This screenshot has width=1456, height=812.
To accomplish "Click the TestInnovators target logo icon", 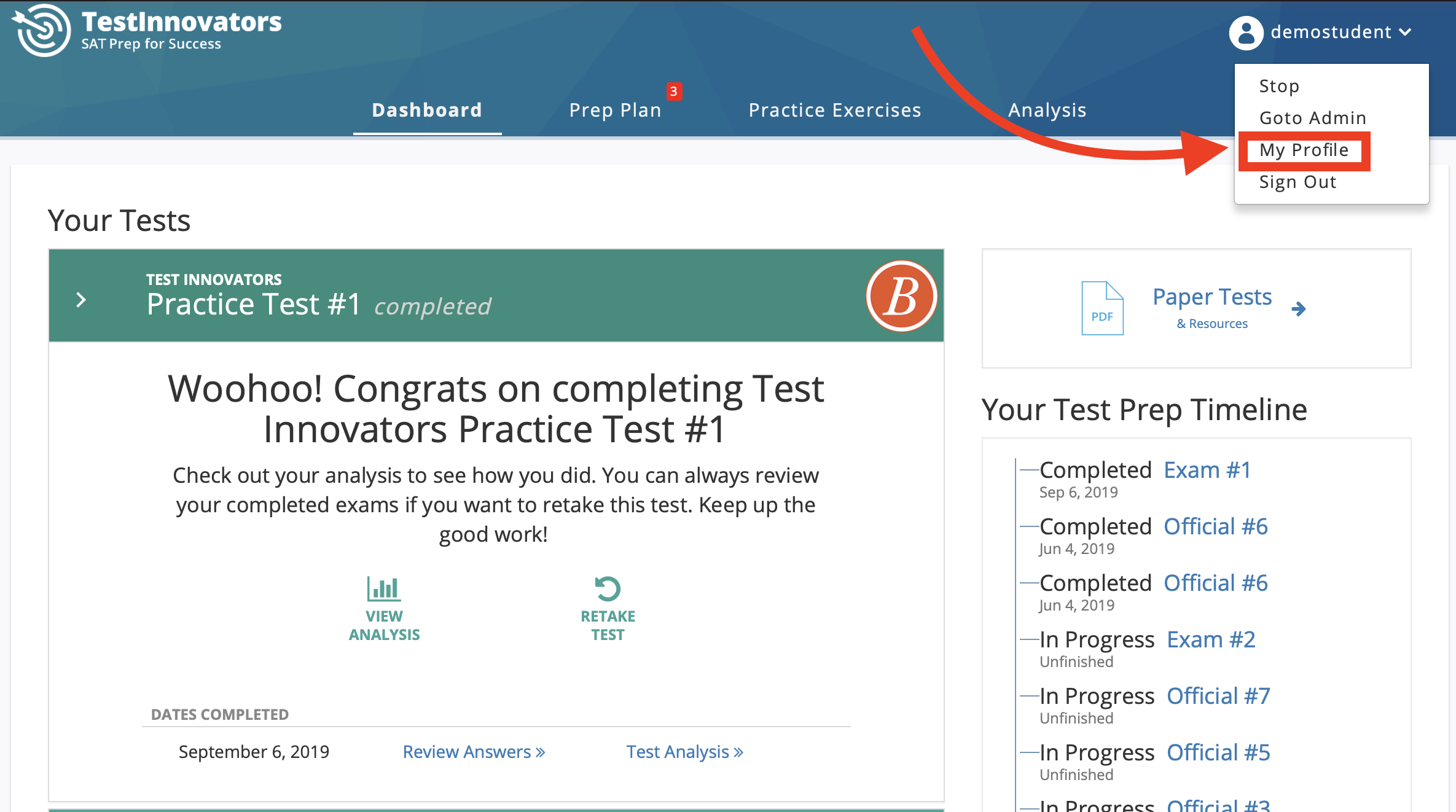I will [x=42, y=30].
